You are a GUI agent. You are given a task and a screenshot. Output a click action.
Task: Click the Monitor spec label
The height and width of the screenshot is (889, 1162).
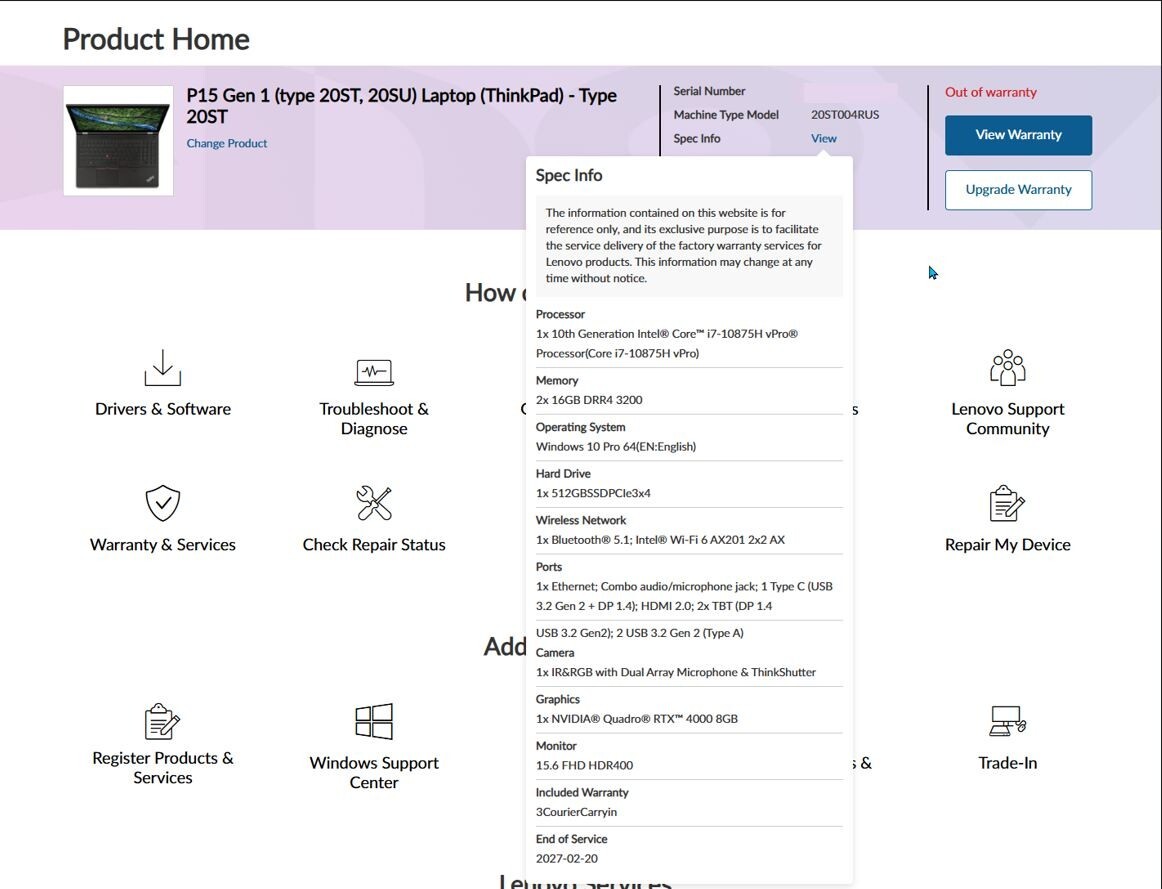tap(556, 747)
